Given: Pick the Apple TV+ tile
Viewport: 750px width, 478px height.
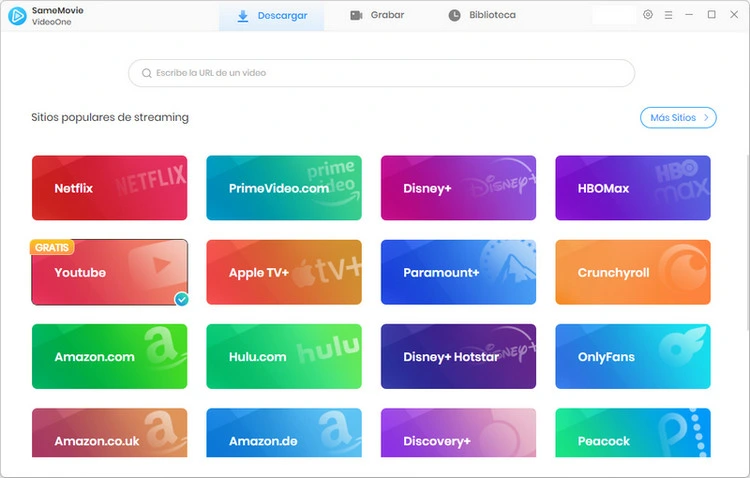Looking at the screenshot, I should [x=284, y=272].
